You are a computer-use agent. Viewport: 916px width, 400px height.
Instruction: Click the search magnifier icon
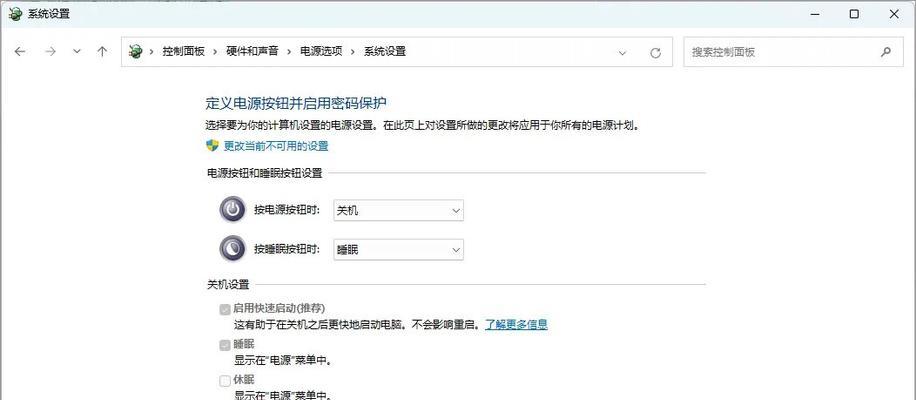pyautogui.click(x=886, y=51)
